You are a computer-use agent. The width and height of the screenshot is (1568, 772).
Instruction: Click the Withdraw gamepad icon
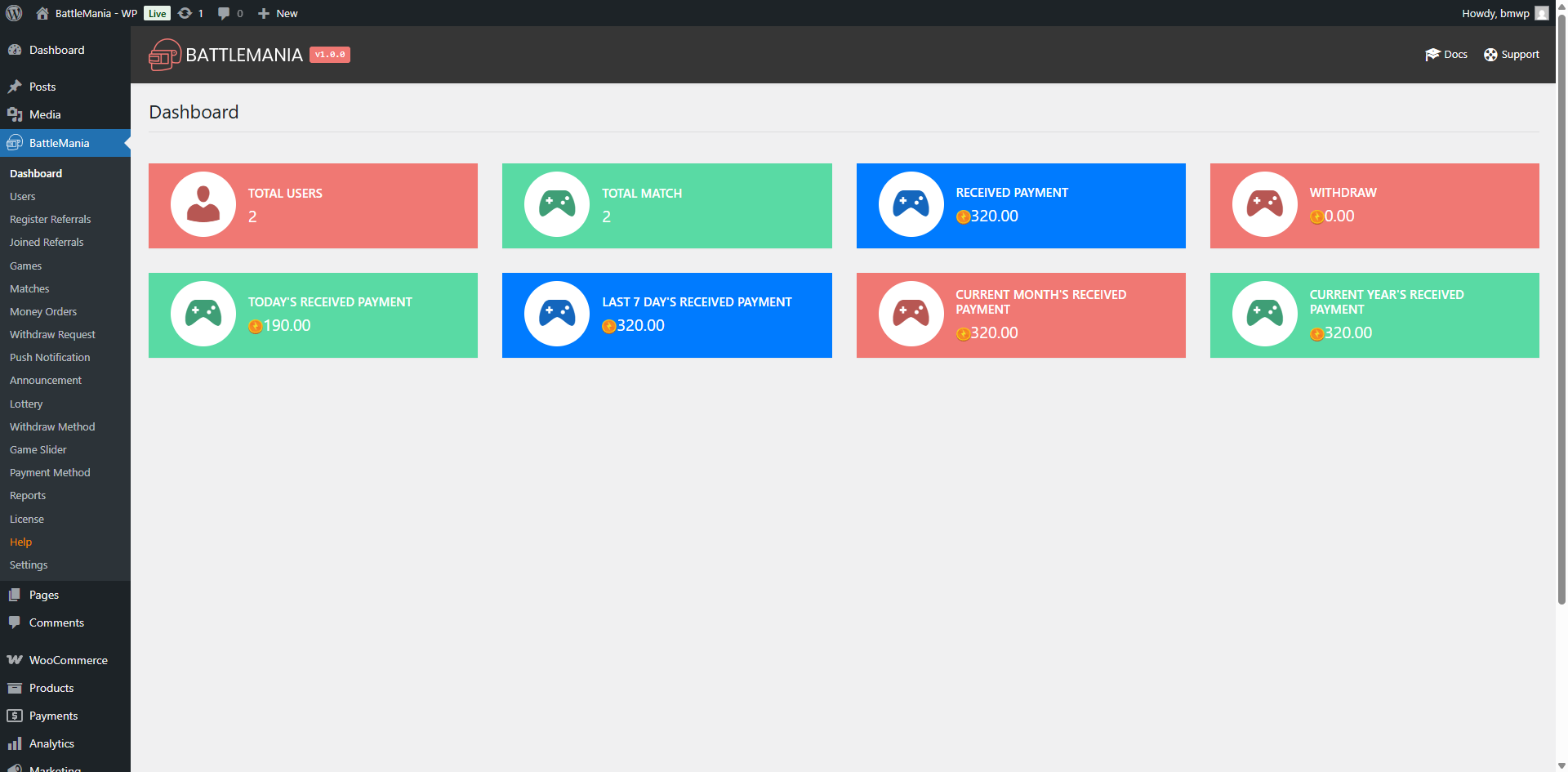[x=1265, y=204]
